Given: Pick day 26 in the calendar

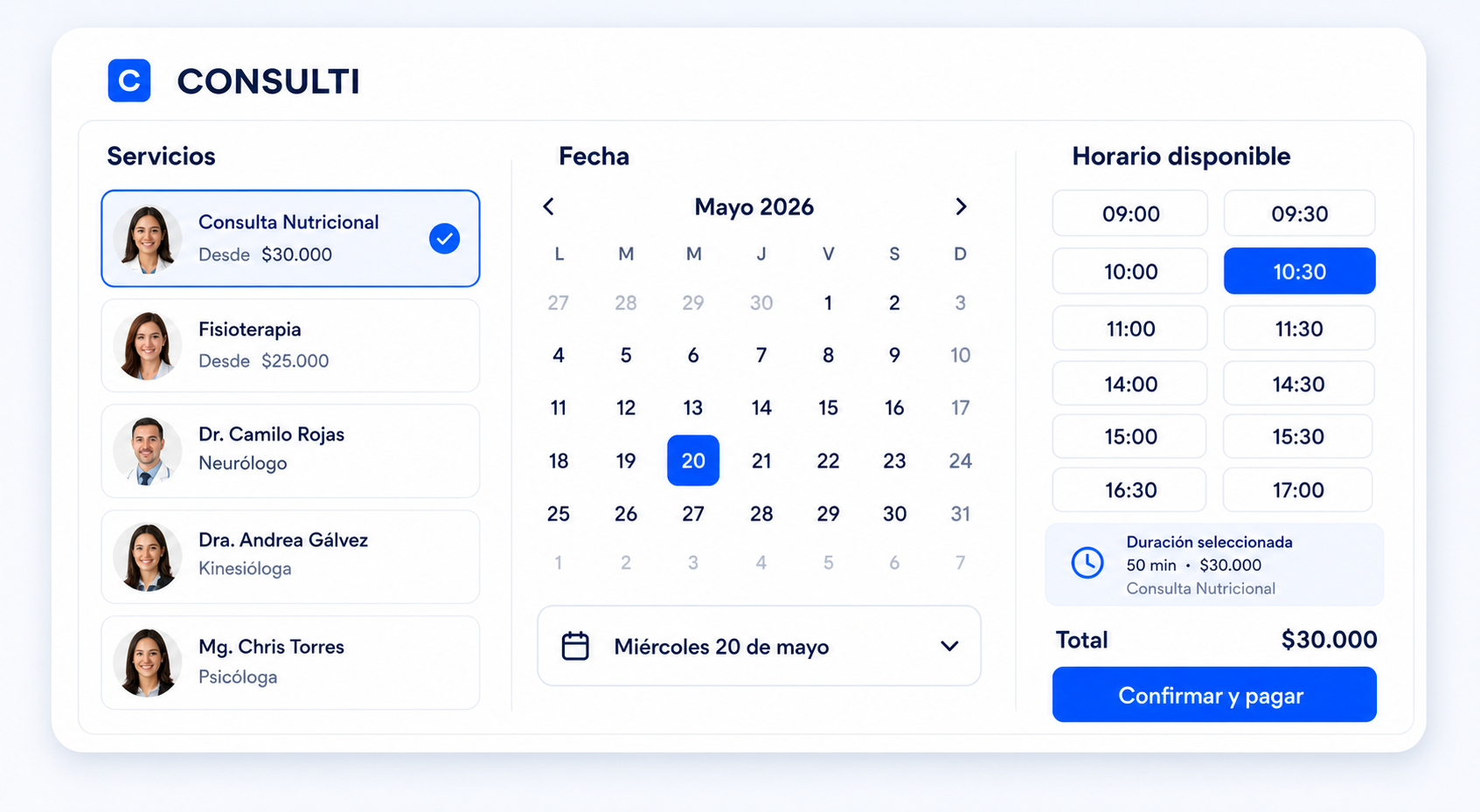Looking at the screenshot, I should tap(626, 514).
